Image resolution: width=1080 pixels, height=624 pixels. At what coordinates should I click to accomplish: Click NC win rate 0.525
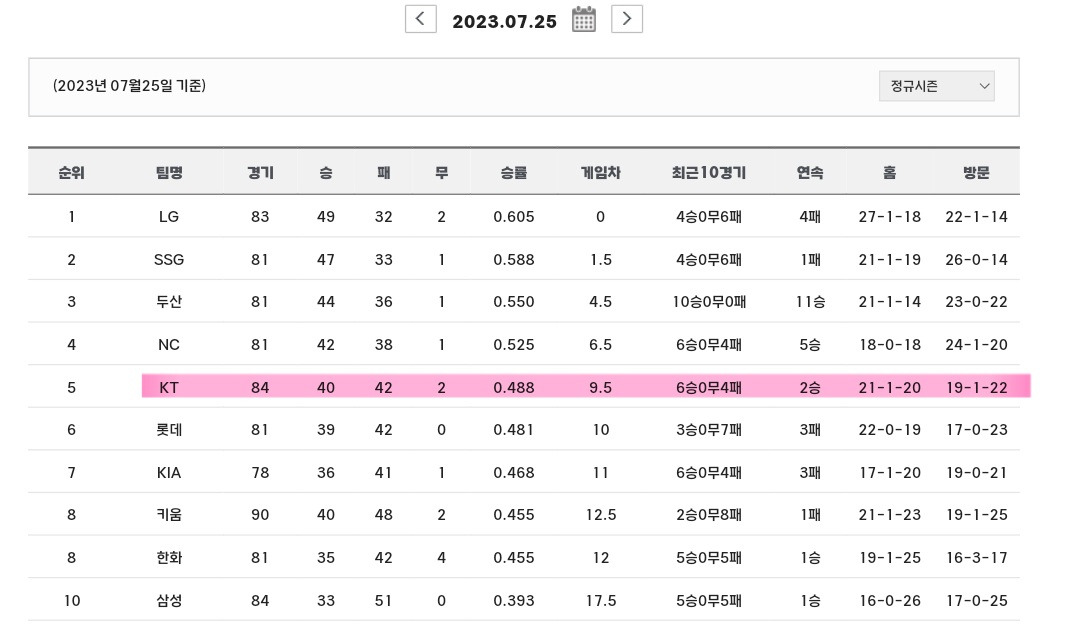[514, 344]
